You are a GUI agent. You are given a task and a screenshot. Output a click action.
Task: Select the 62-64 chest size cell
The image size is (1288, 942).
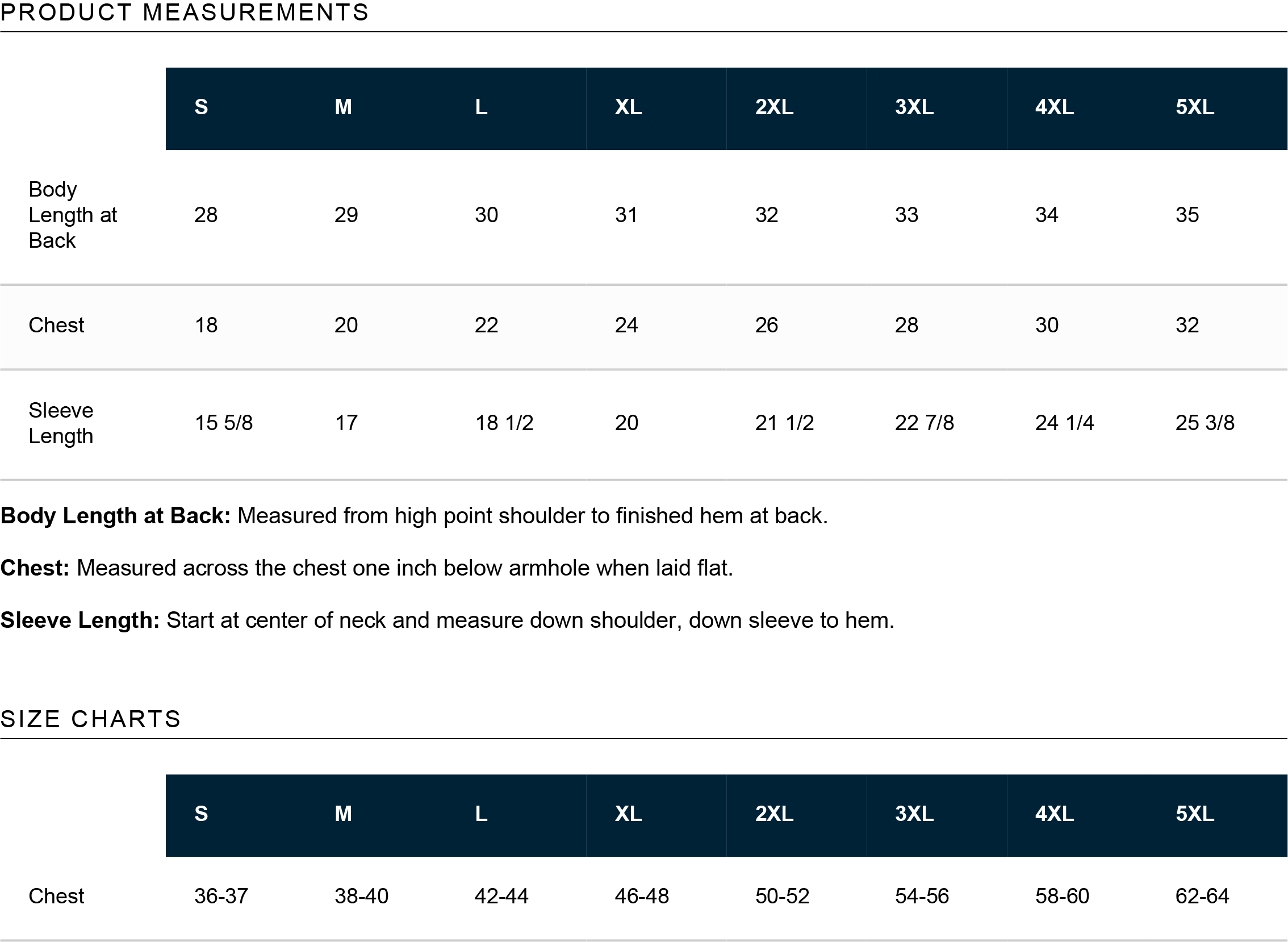(1202, 896)
